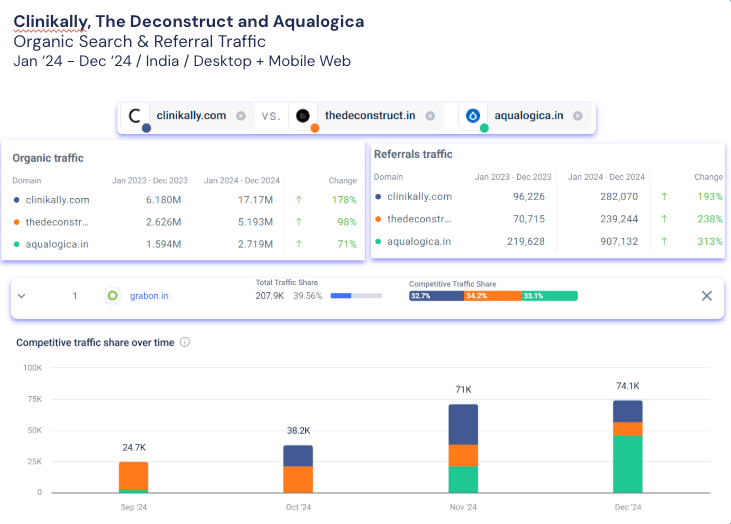The height and width of the screenshot is (524, 731).
Task: Click the 32.7% blue share segment
Action: coord(436,296)
